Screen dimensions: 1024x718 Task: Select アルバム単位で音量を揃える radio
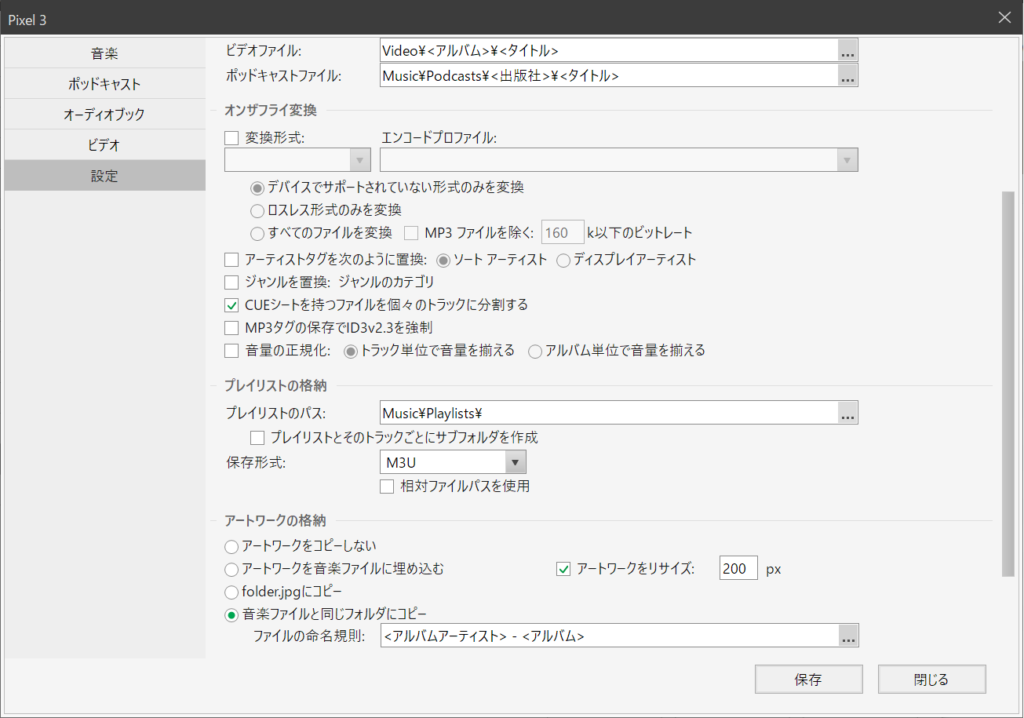(535, 351)
